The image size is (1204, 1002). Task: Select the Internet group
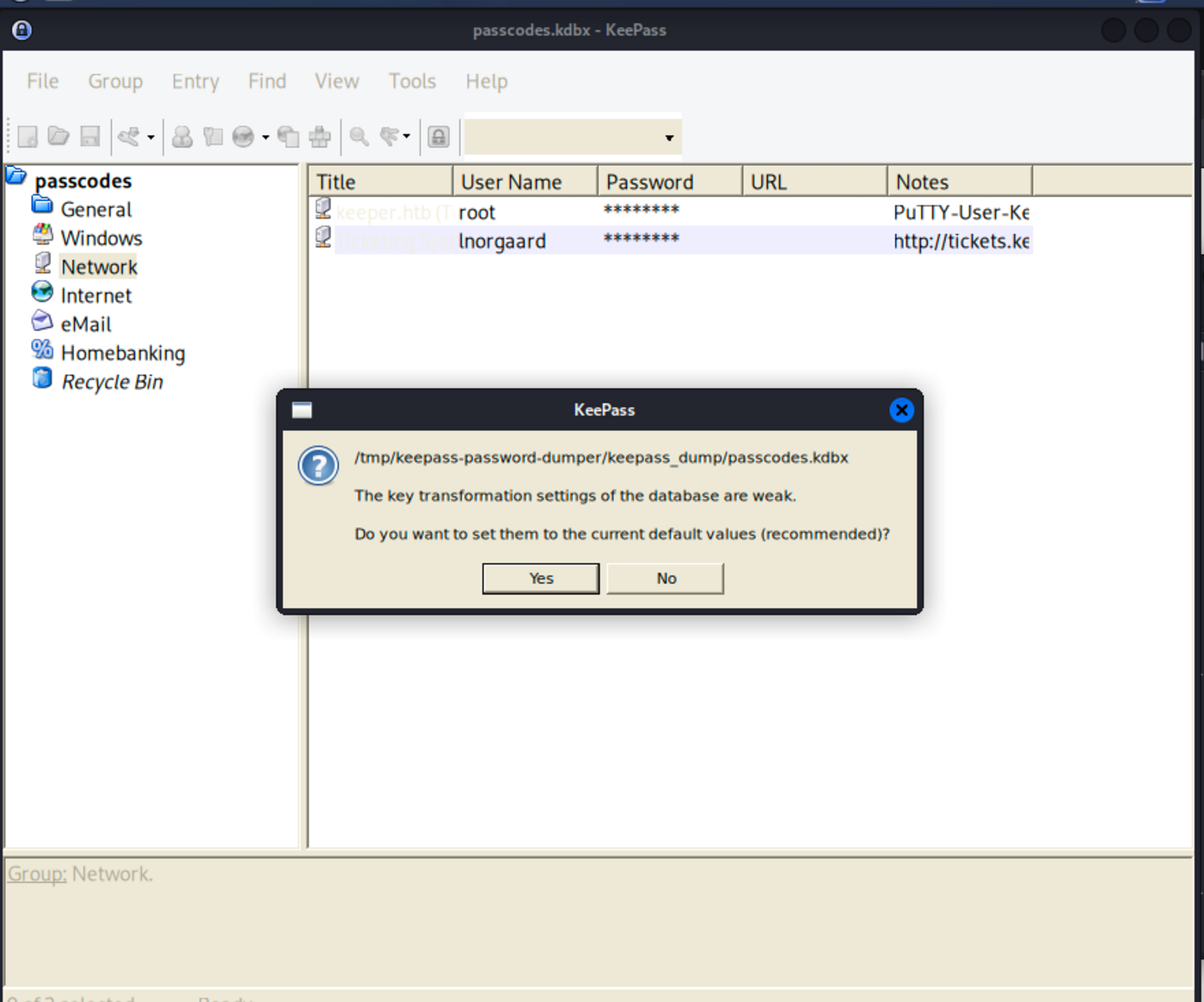point(96,296)
